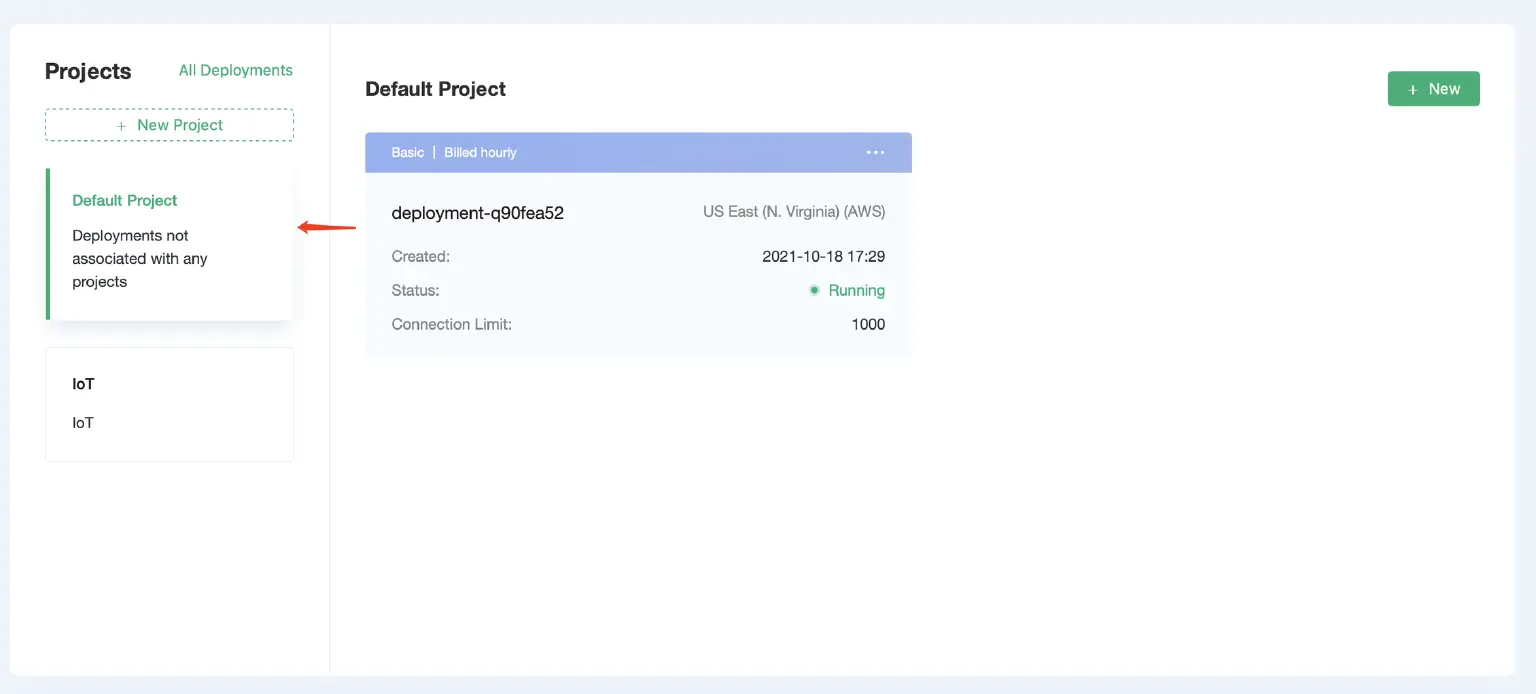Open the deployment card header menu dots
The image size is (1536, 694).
pos(875,152)
